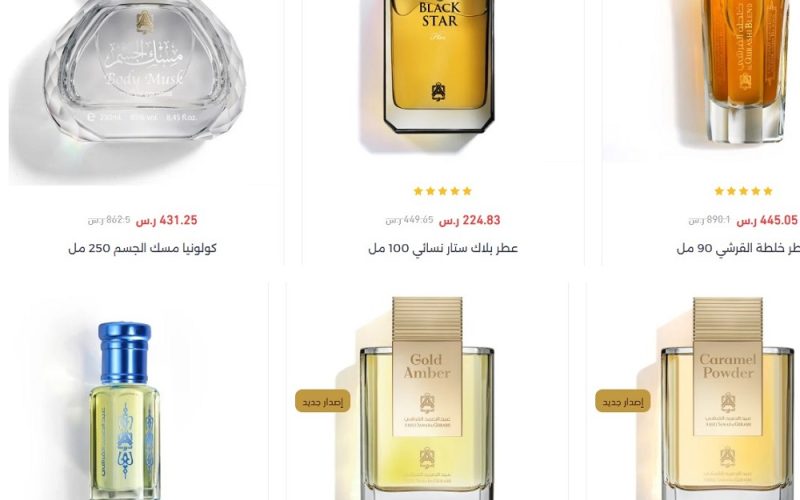Image resolution: width=800 pixels, height=500 pixels.
Task: Click the first star of Black Star rating
Action: [x=418, y=191]
